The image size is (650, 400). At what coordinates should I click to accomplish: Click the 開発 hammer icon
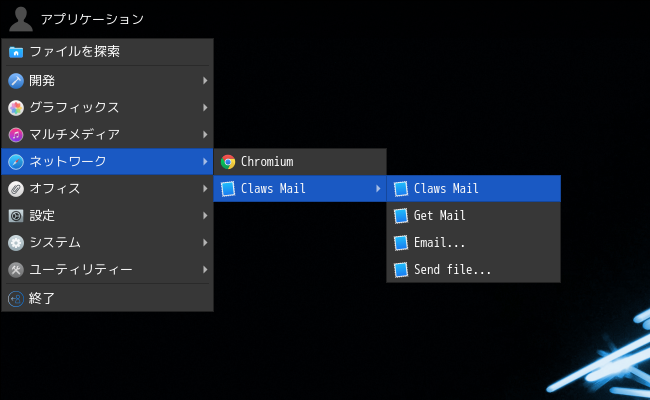16,81
